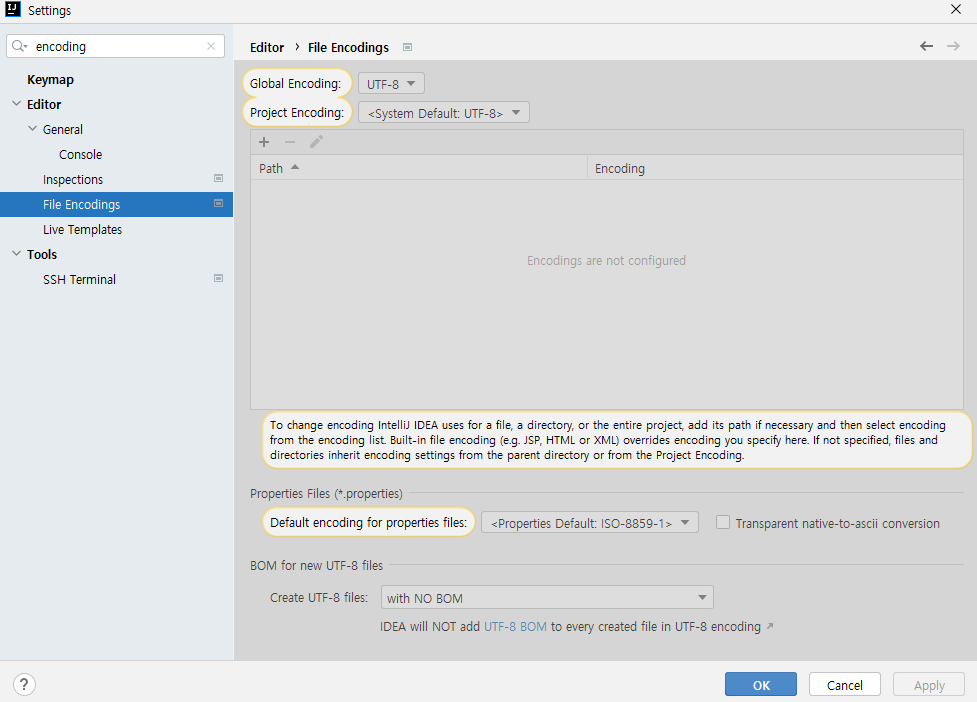Click the search magnifier icon in settings
Screen dimensions: 977x702
point(19,46)
